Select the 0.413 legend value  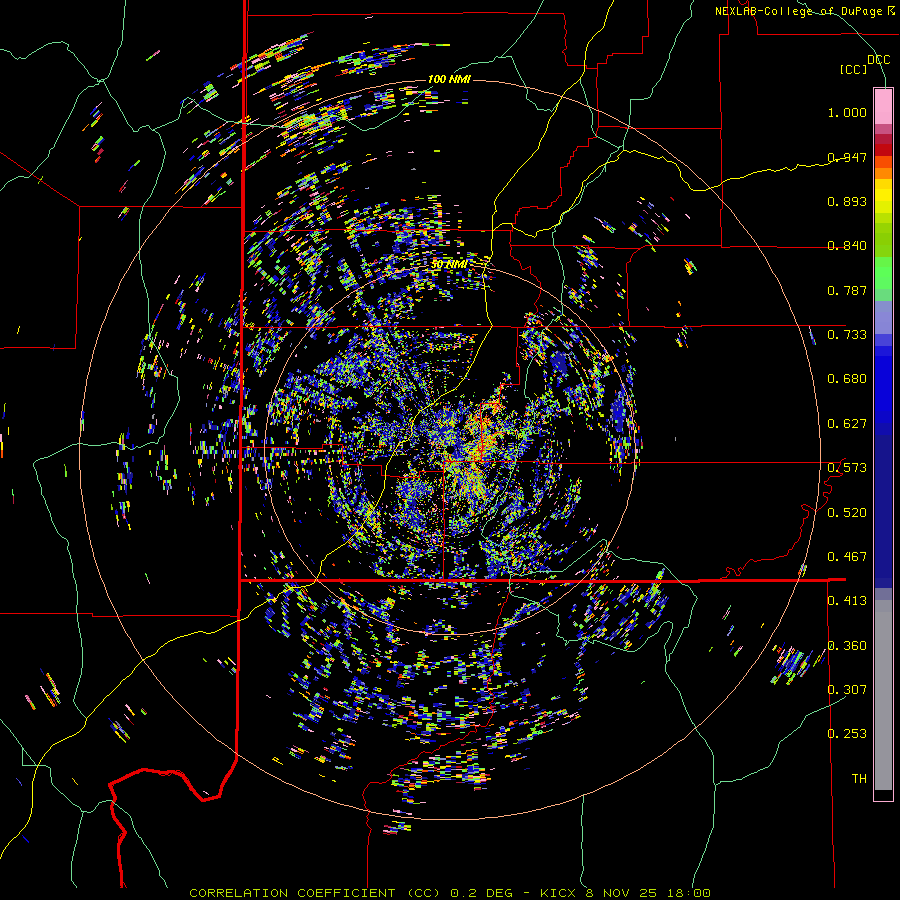tap(847, 601)
